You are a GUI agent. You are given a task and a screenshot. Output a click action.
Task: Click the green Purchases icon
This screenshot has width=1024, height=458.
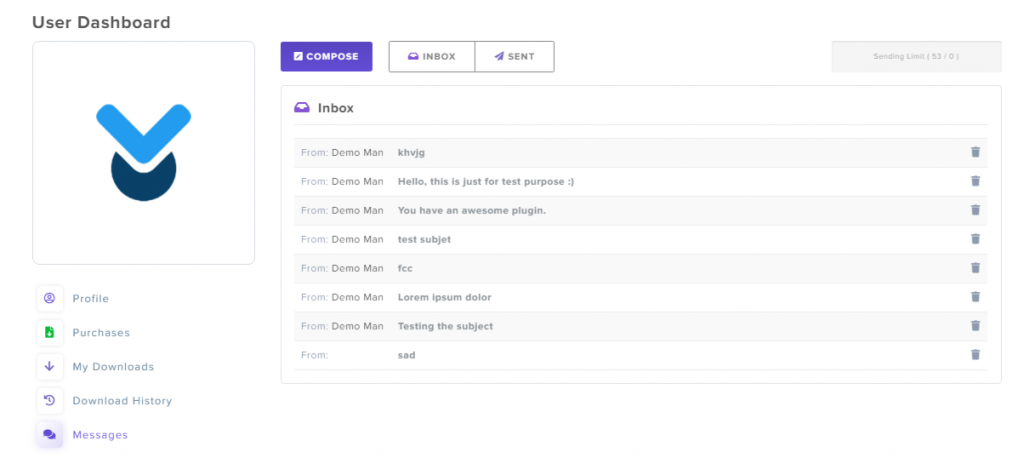click(x=49, y=332)
